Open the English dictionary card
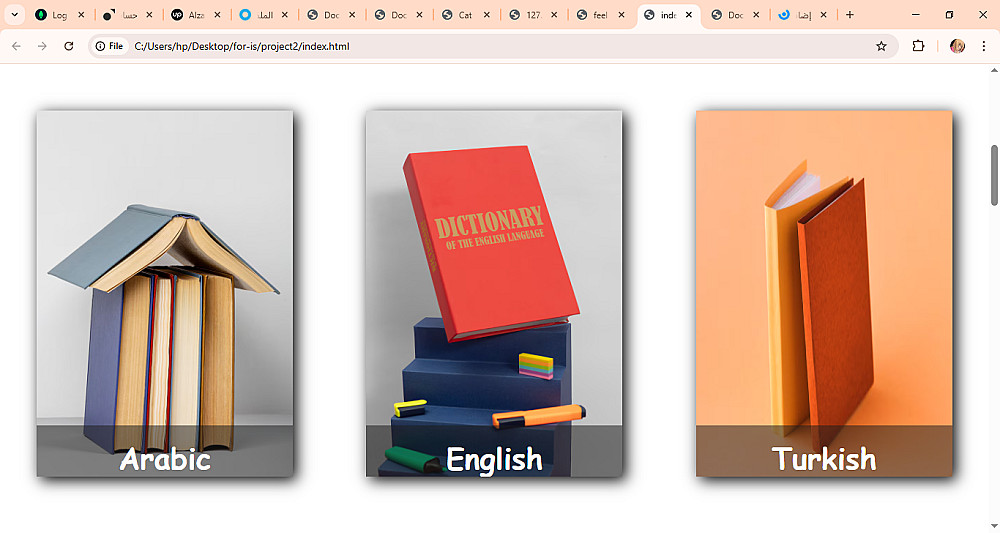 tap(494, 294)
